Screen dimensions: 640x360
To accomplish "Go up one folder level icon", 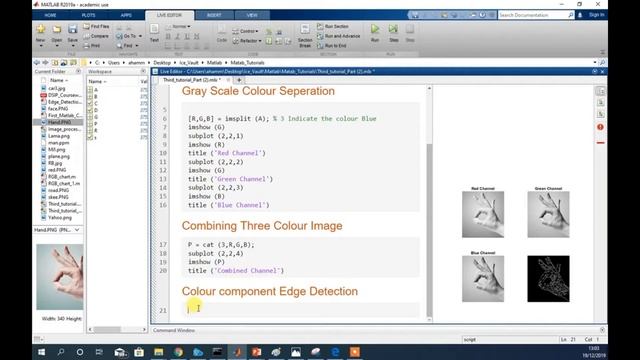I will pos(55,62).
